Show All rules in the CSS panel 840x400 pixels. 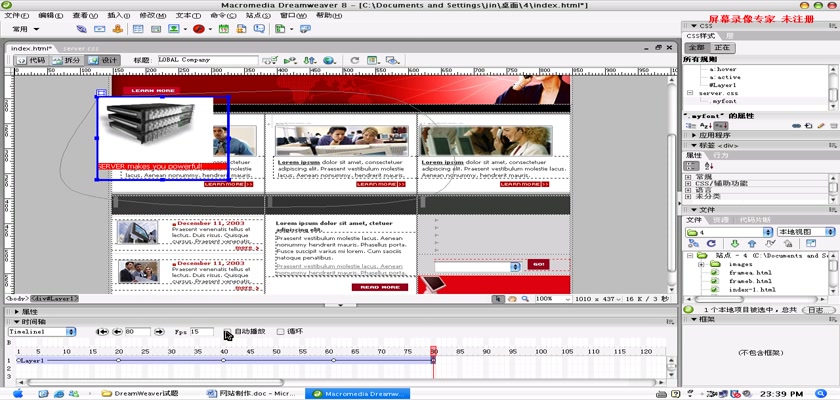(x=696, y=48)
